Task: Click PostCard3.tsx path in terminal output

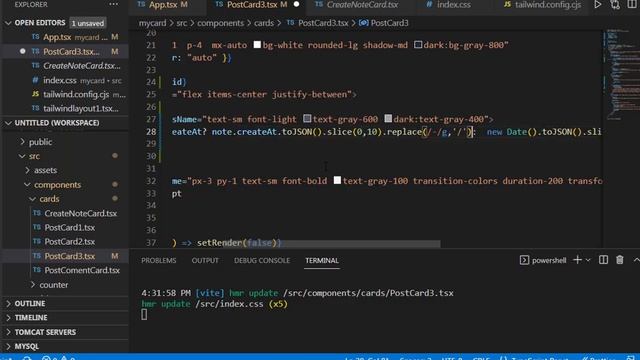Action: 368,293
